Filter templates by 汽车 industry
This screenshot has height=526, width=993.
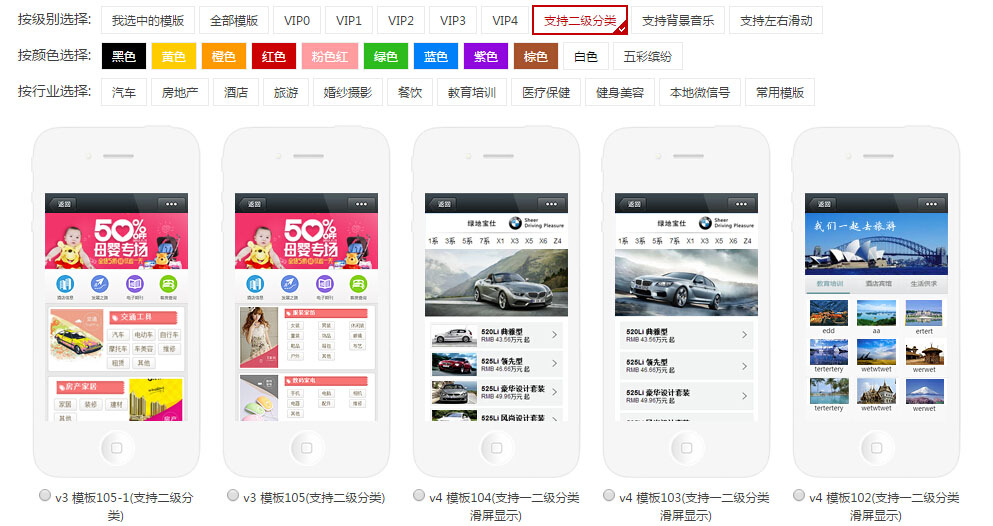click(124, 93)
